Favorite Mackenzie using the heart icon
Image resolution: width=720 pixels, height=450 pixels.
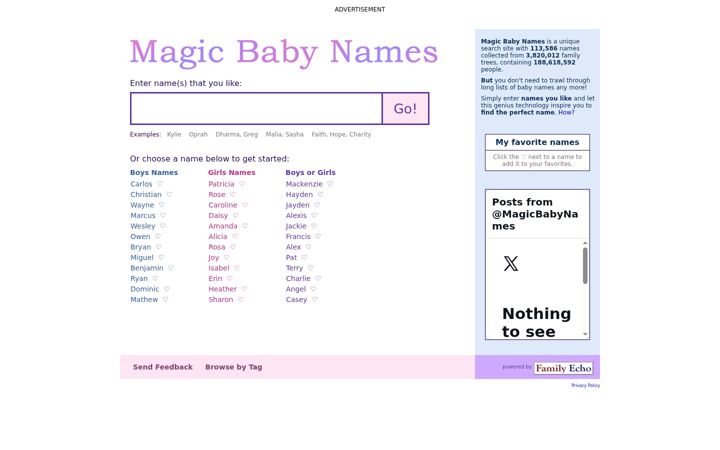tap(330, 184)
